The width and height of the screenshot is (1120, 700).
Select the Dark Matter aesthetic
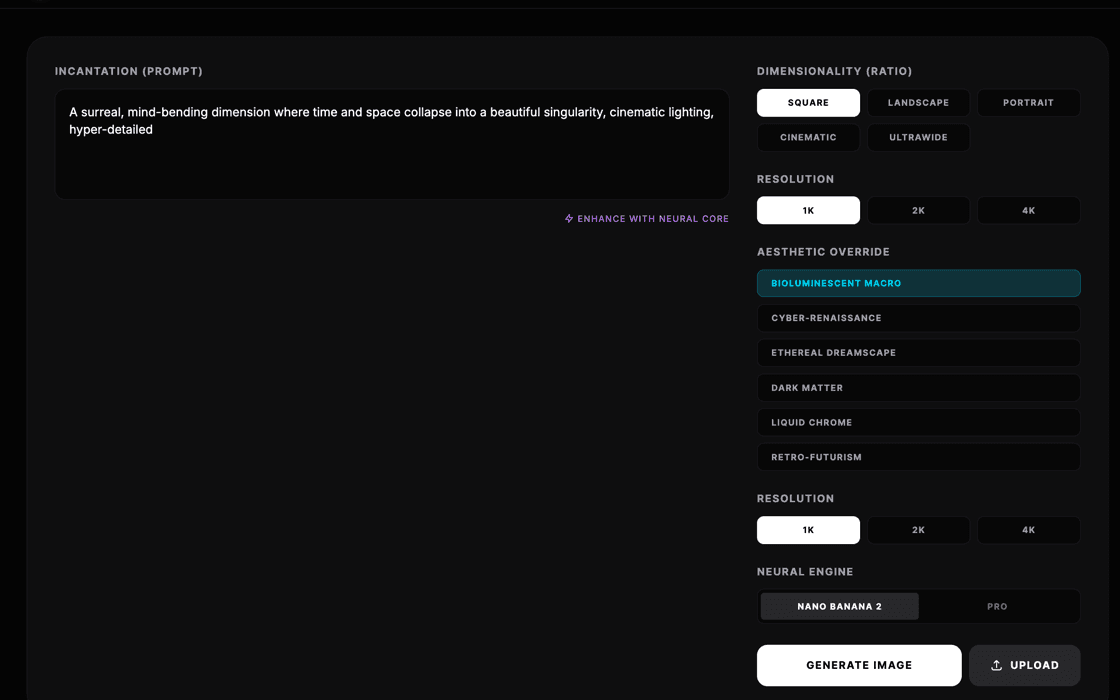[x=918, y=388]
